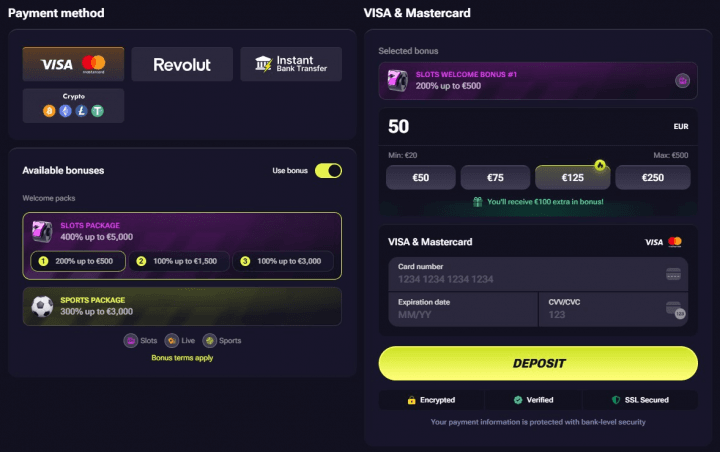The image size is (720, 452).
Task: Click the Slots filter icon
Action: coord(131,341)
